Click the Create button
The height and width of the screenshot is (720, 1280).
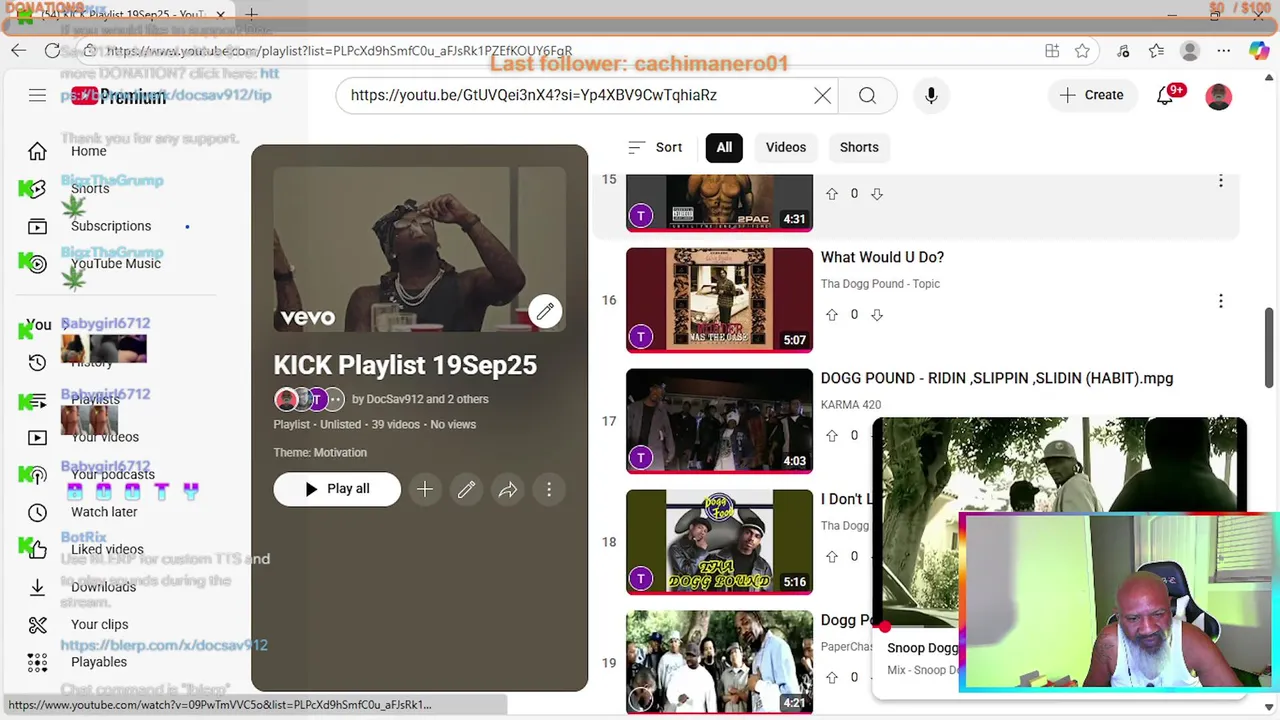click(x=1091, y=95)
